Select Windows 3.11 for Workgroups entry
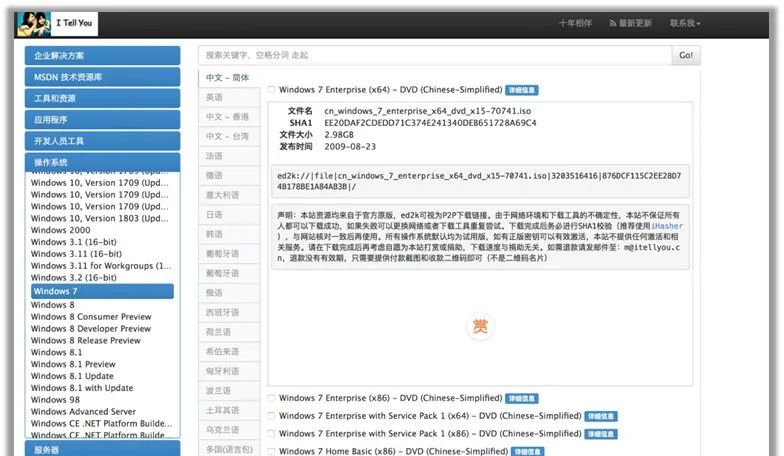This screenshot has width=784, height=456. pyautogui.click(x=101, y=266)
